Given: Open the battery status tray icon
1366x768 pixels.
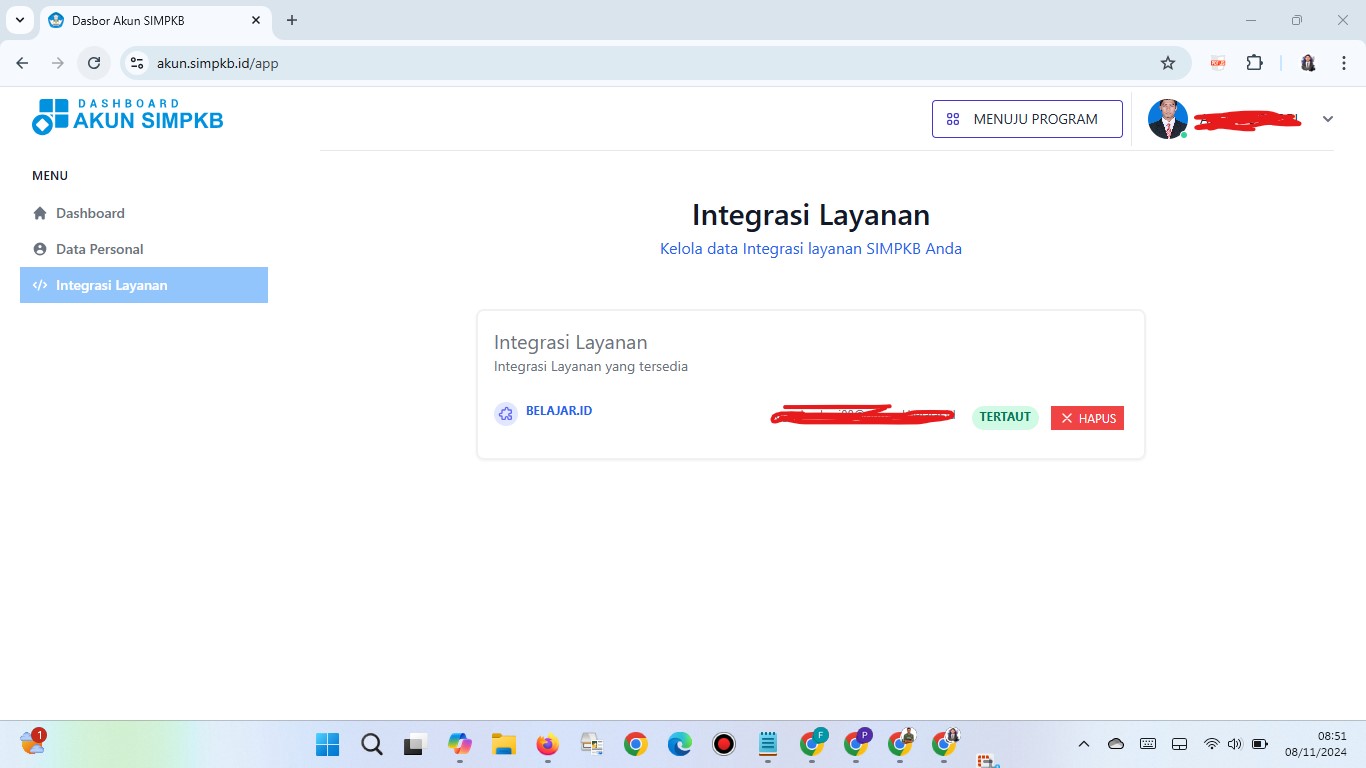Looking at the screenshot, I should [x=1260, y=744].
